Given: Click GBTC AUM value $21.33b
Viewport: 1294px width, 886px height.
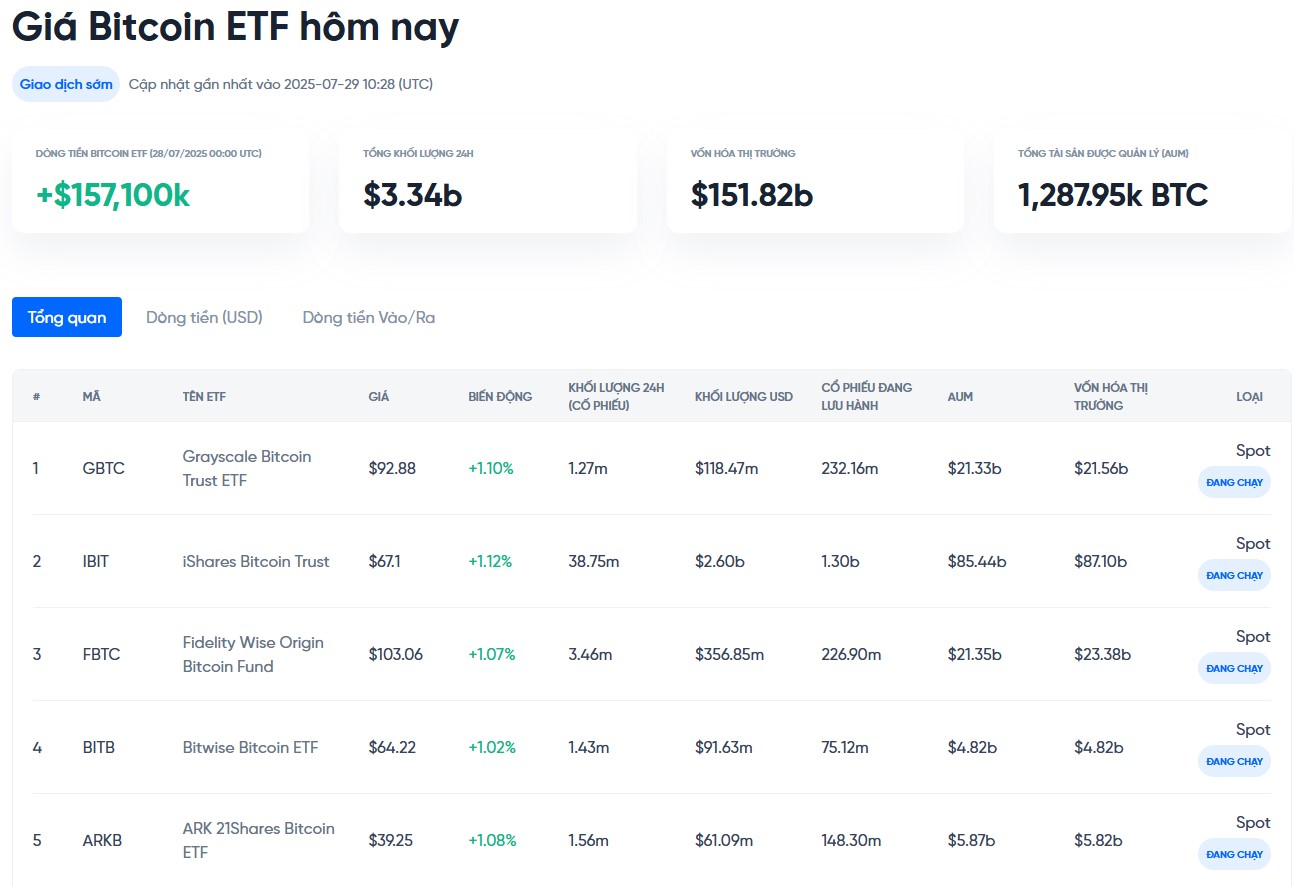Looking at the screenshot, I should coord(974,468).
